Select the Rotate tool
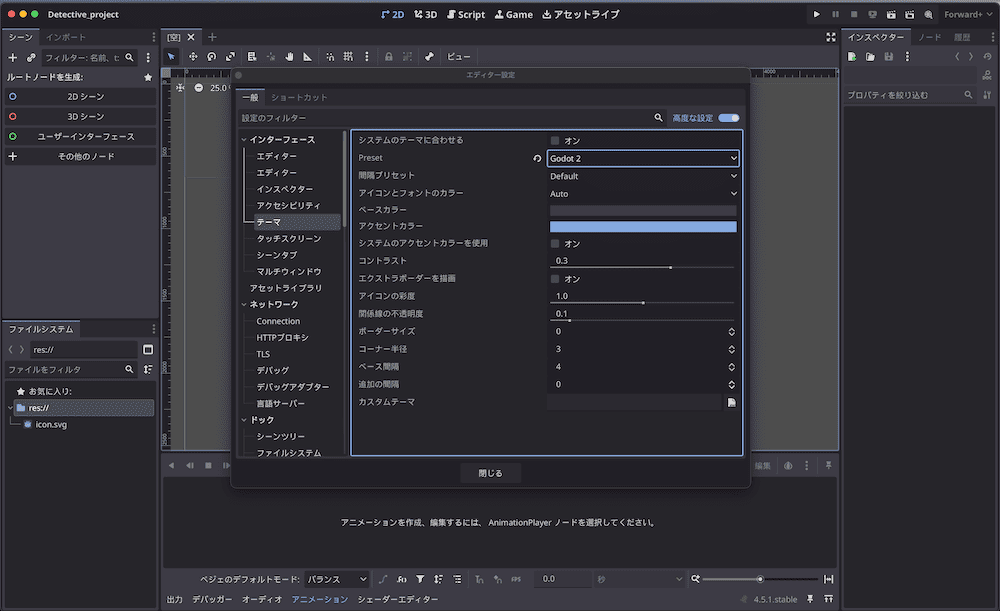1000x611 pixels. (x=211, y=56)
